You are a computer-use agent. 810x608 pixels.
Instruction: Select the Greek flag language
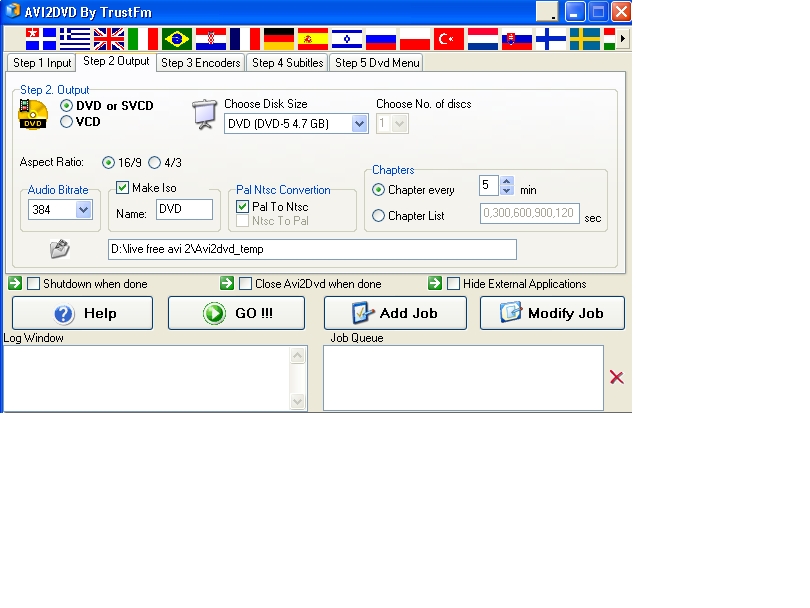[x=75, y=39]
